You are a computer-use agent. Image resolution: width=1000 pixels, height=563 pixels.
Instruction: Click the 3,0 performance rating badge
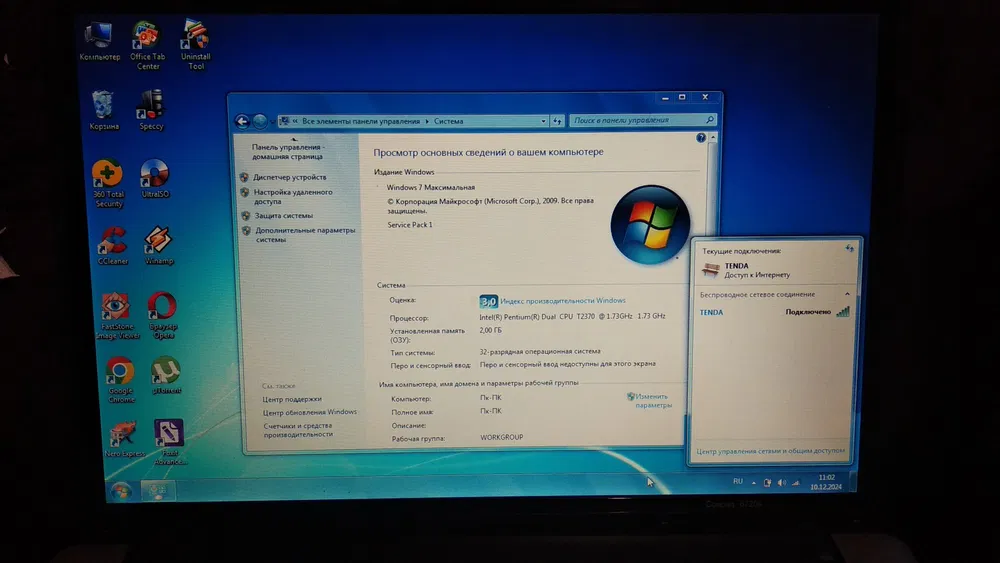[x=489, y=301]
